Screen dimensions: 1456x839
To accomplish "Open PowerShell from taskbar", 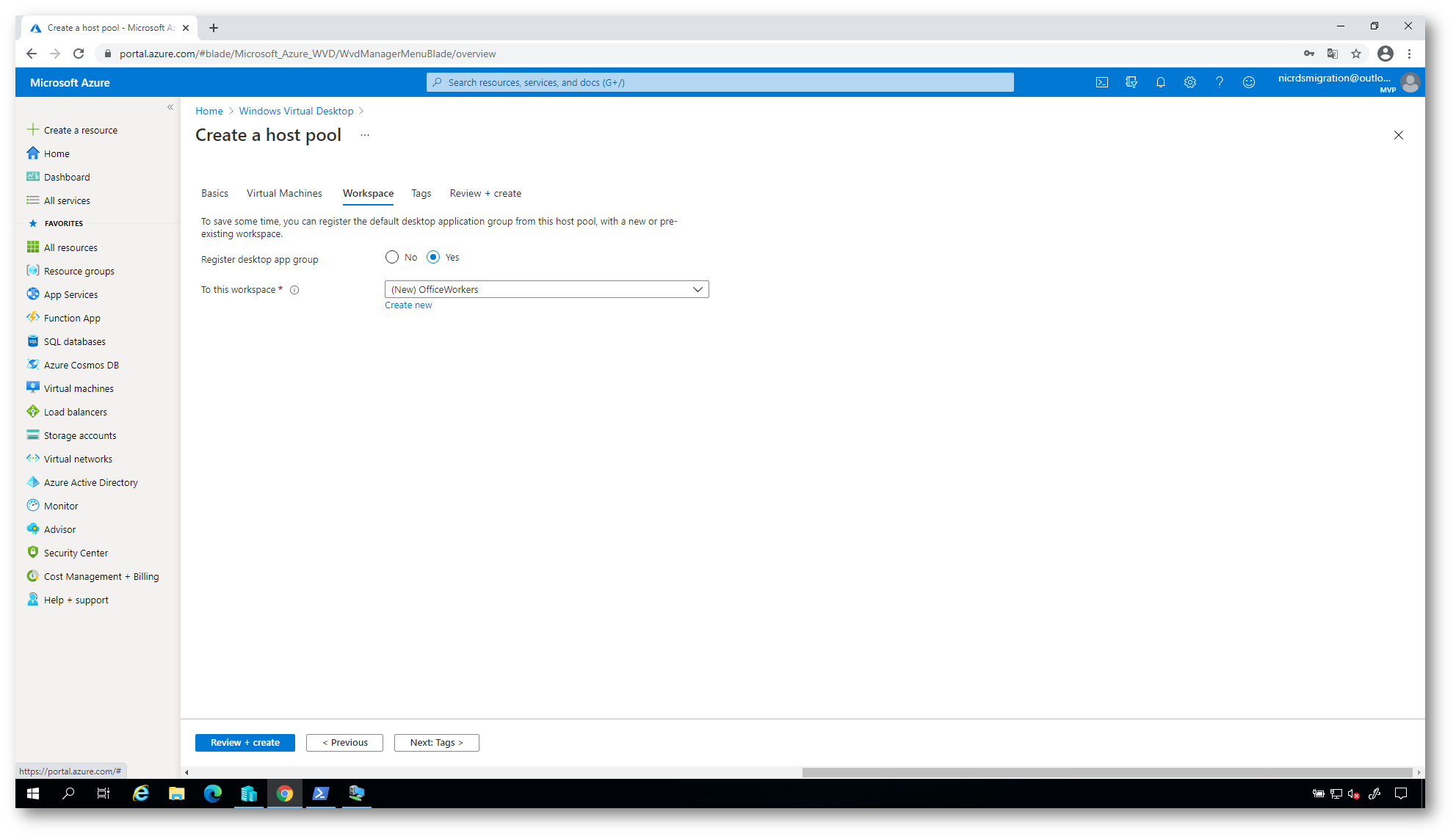I will pyautogui.click(x=320, y=793).
